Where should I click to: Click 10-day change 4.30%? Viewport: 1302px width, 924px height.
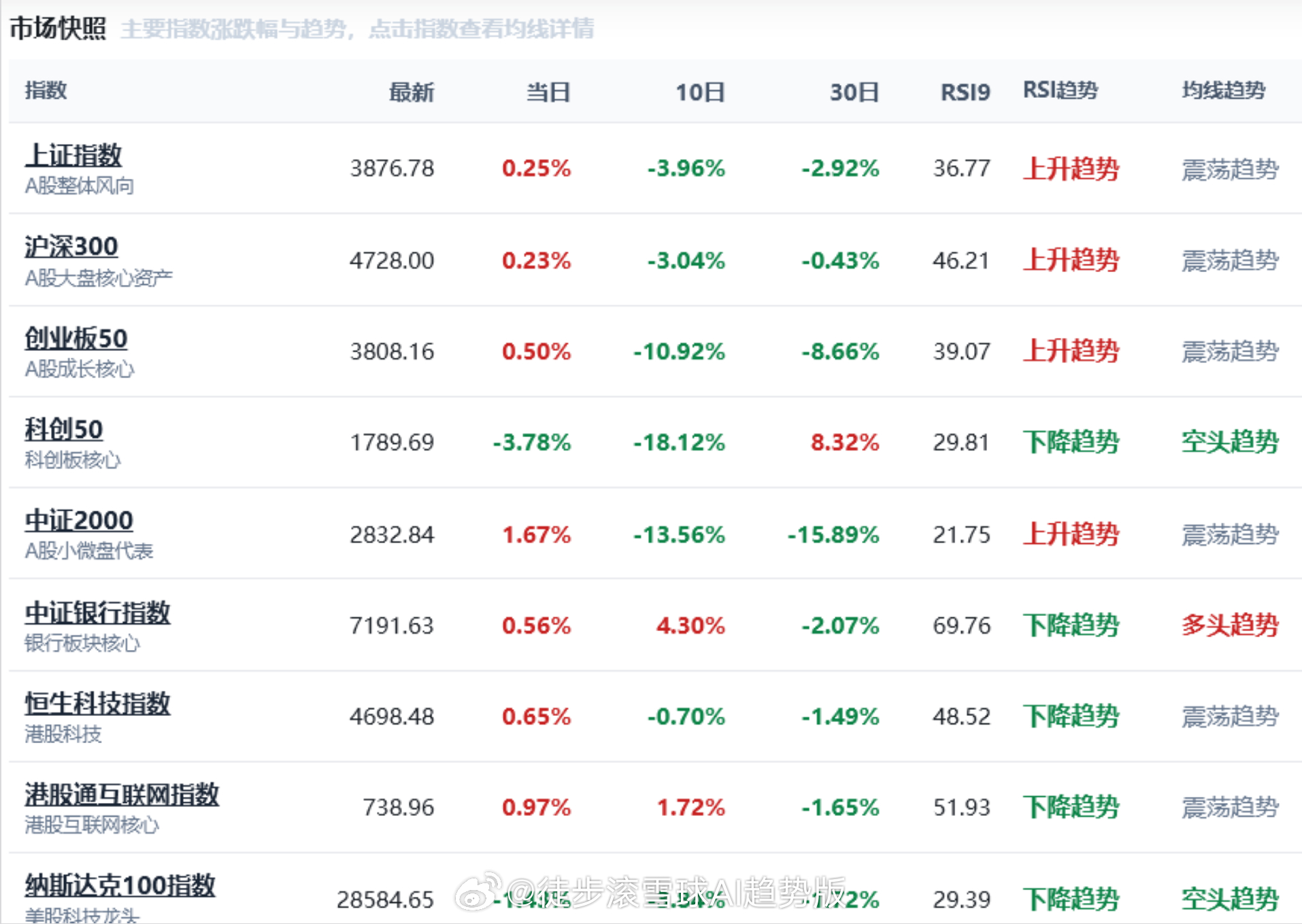pos(690,626)
